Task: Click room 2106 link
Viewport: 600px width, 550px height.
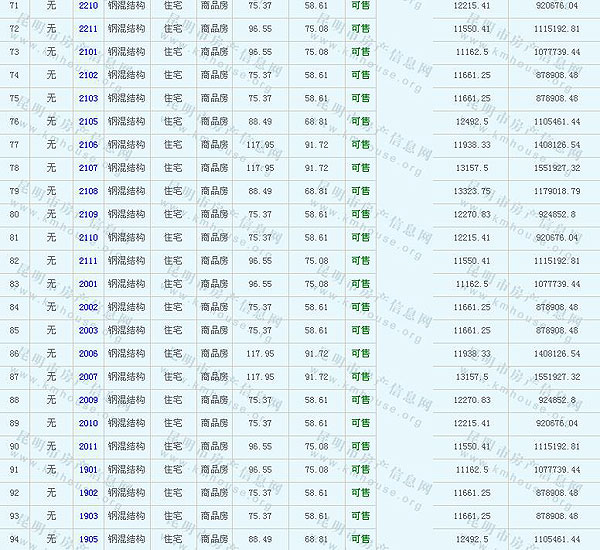Action: pos(88,144)
